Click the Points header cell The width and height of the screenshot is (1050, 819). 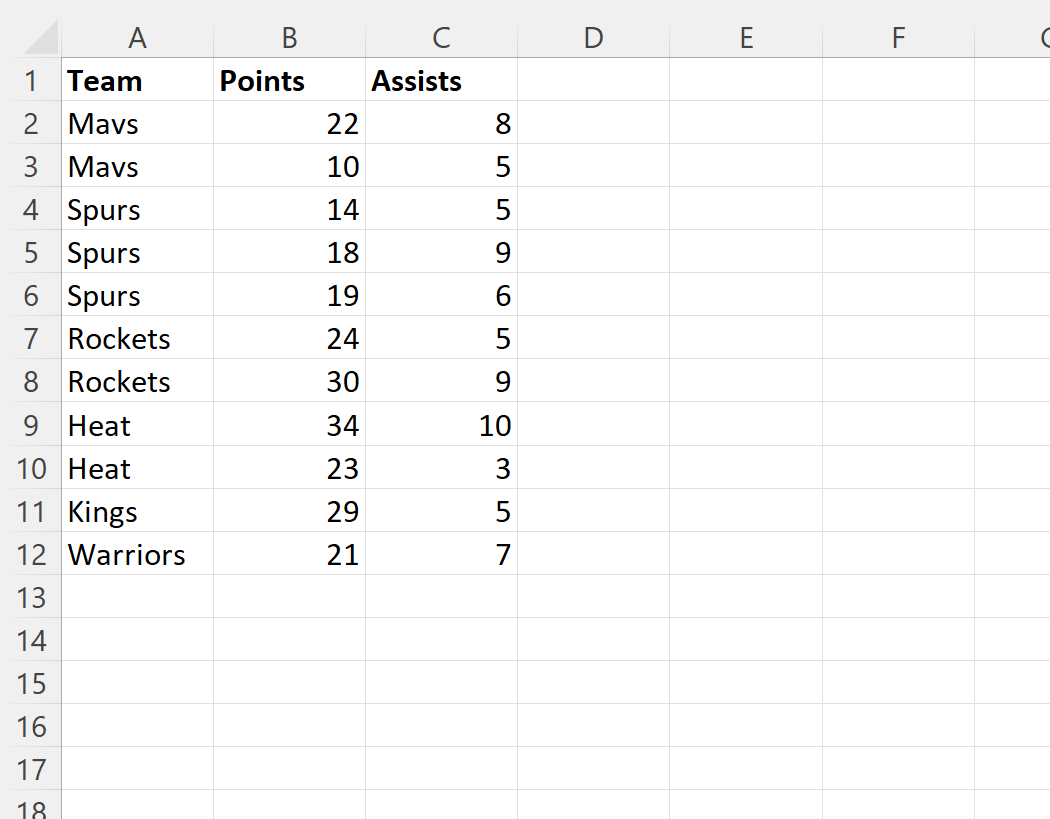click(289, 80)
